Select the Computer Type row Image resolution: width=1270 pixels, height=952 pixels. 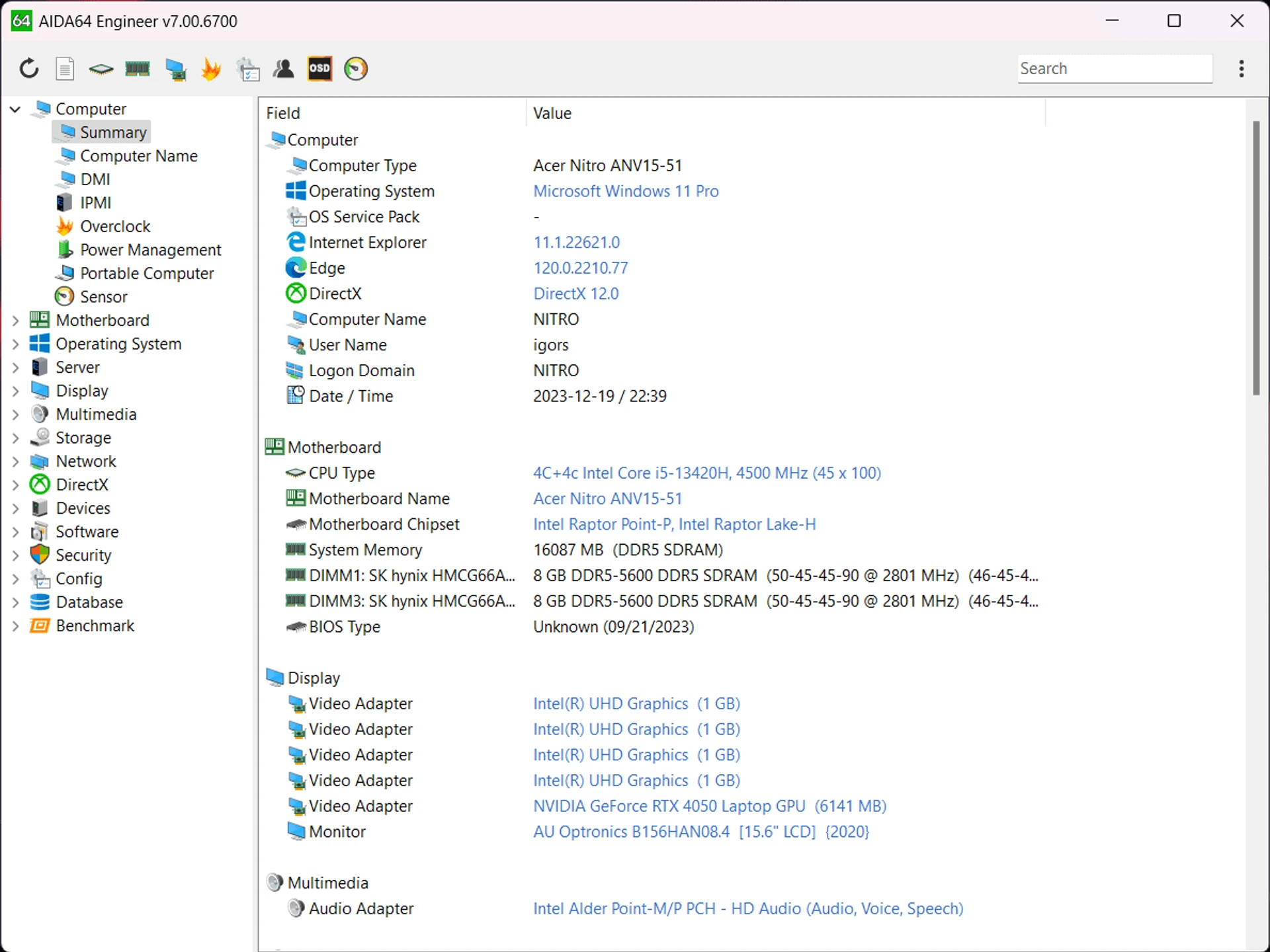pyautogui.click(x=652, y=165)
